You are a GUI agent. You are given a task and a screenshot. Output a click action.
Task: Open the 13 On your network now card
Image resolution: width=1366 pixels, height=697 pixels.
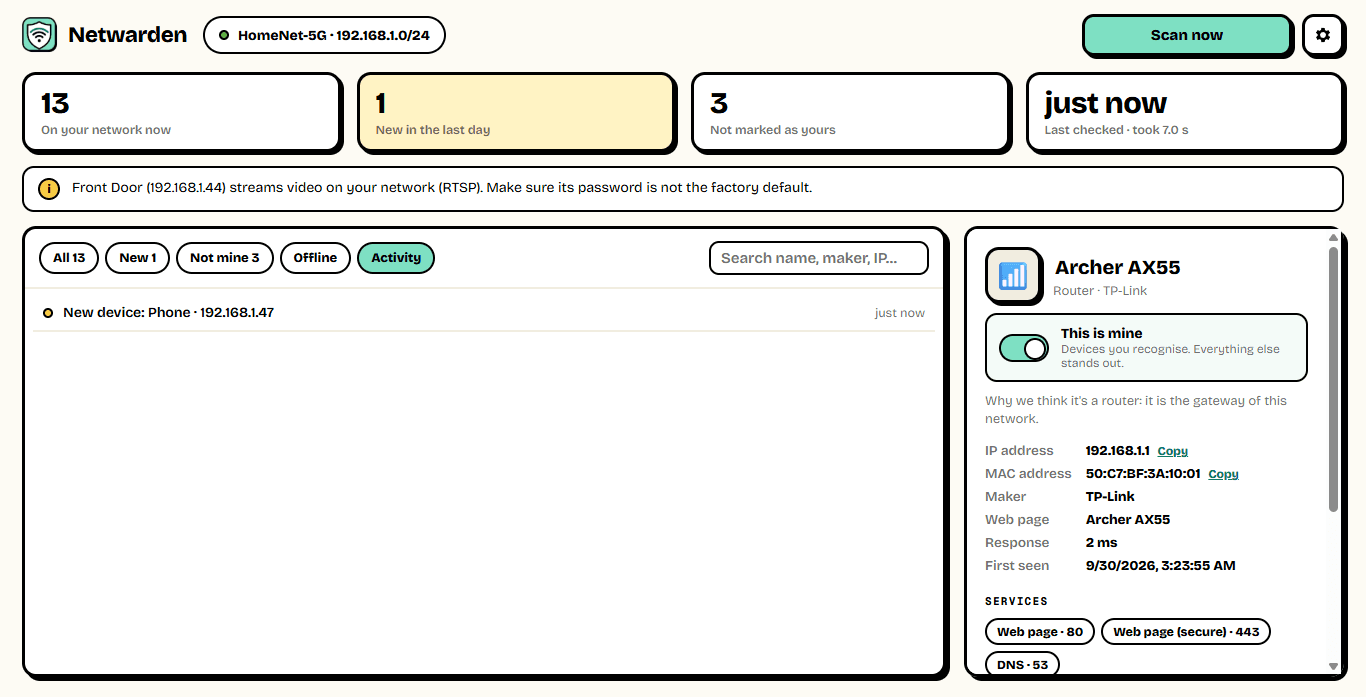point(182,113)
